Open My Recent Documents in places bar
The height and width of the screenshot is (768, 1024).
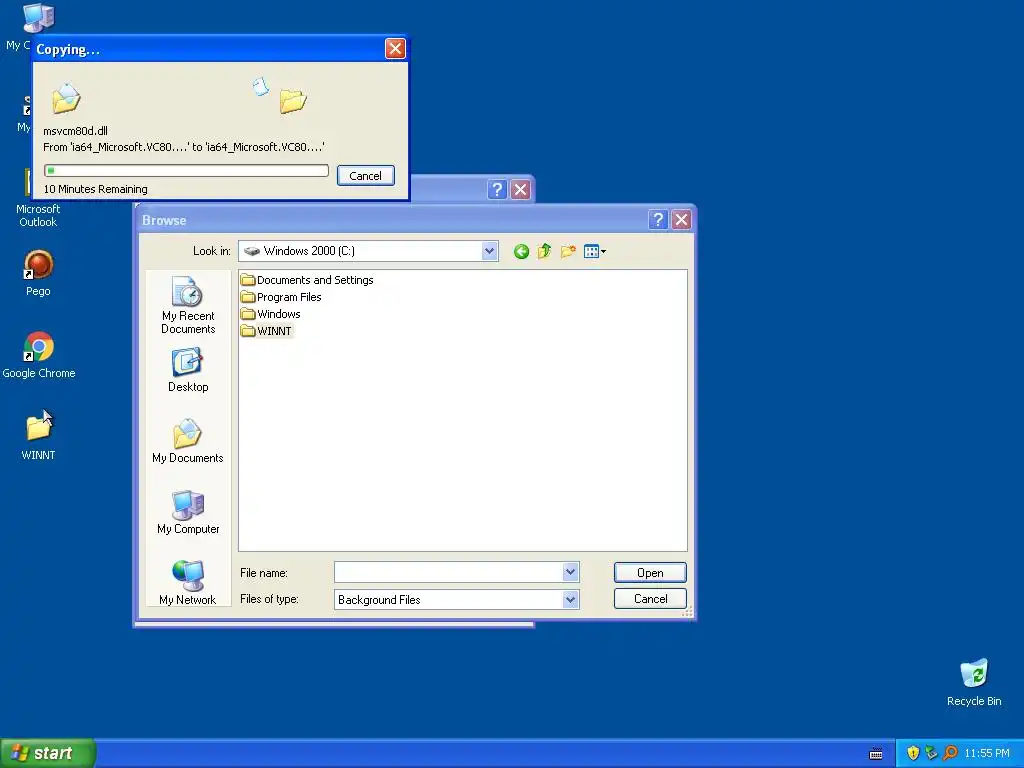188,306
